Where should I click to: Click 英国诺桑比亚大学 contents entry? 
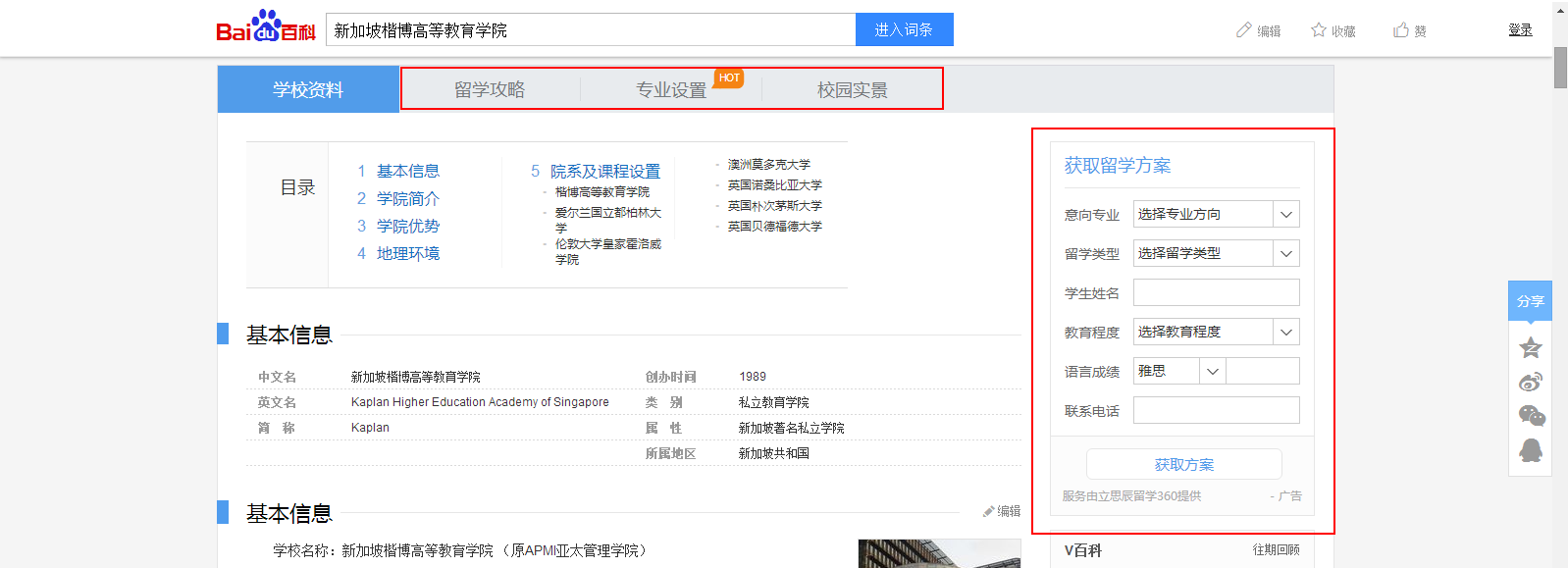775,185
